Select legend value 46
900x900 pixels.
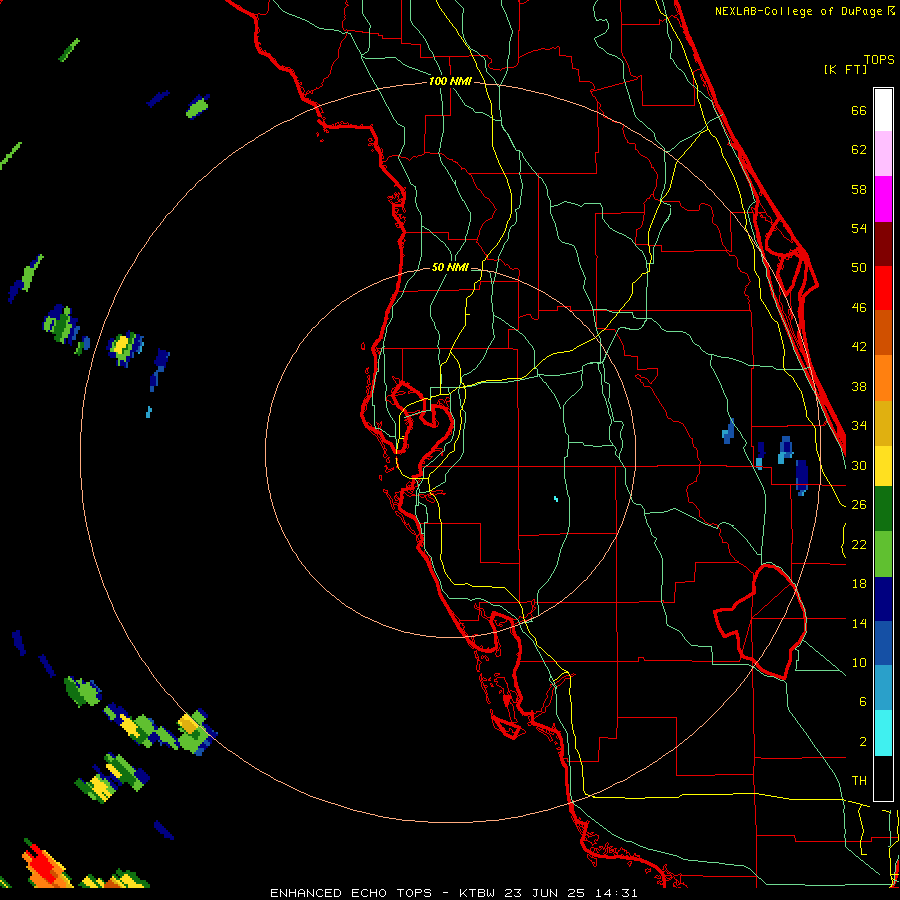point(859,308)
